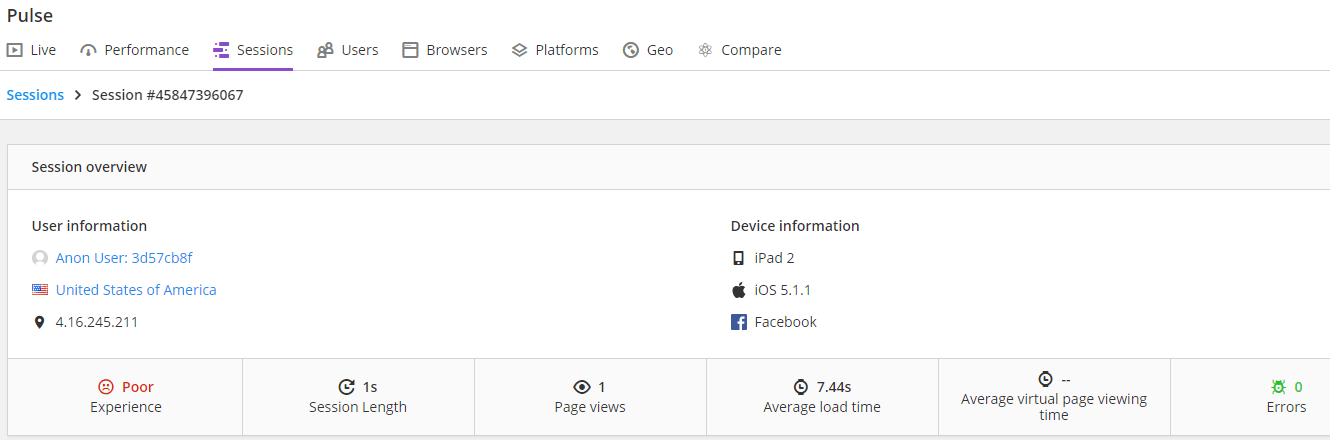Click the Average load time clock icon
Image resolution: width=1330 pixels, height=440 pixels.
pos(801,387)
